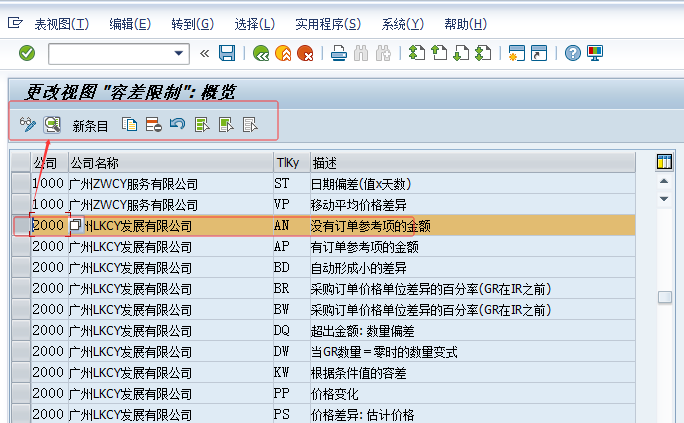Select row marker for 2000 BR row

(21, 288)
